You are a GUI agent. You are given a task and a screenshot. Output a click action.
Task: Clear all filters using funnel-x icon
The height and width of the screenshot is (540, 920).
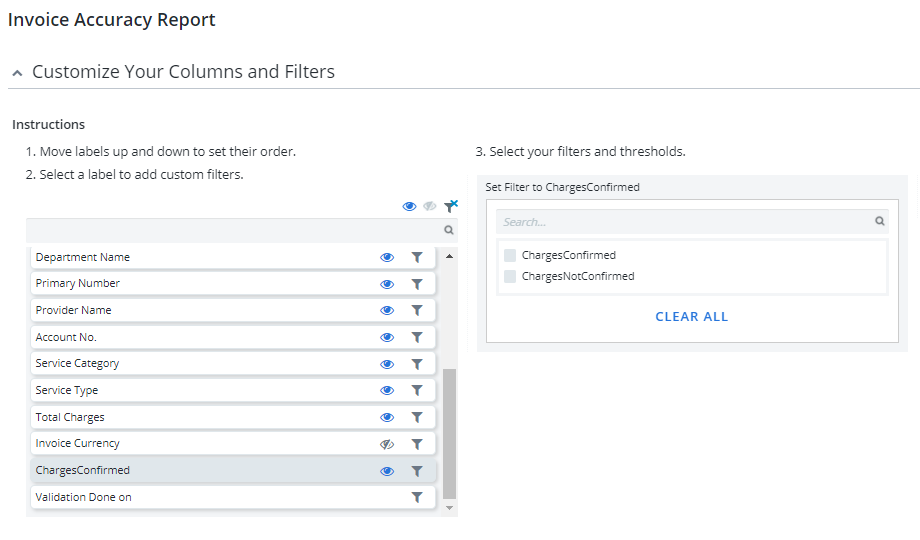451,206
